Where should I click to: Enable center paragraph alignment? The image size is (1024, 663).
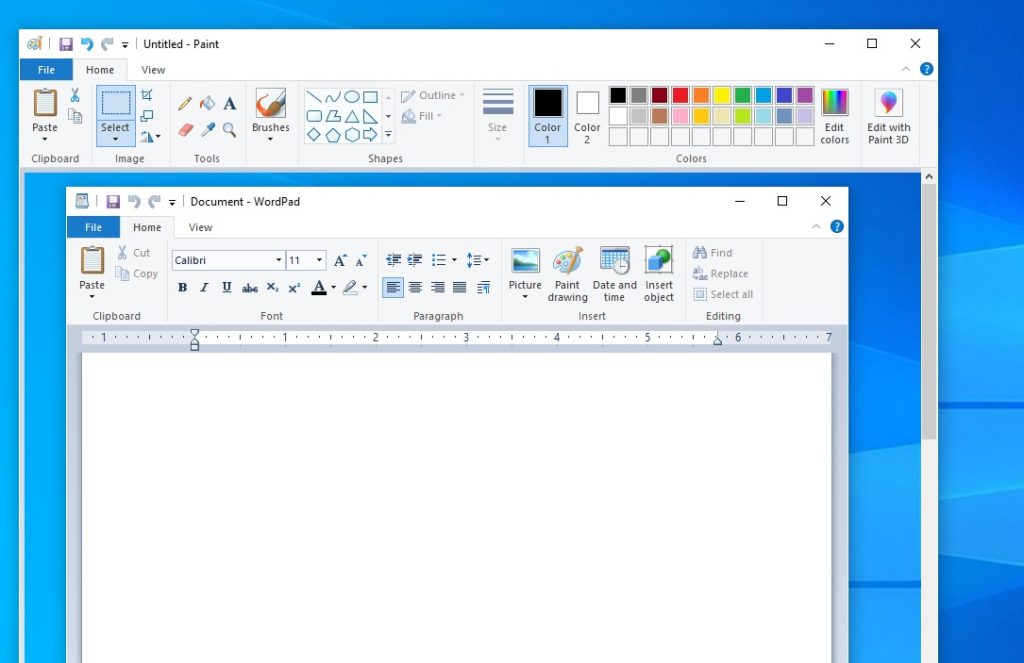415,287
